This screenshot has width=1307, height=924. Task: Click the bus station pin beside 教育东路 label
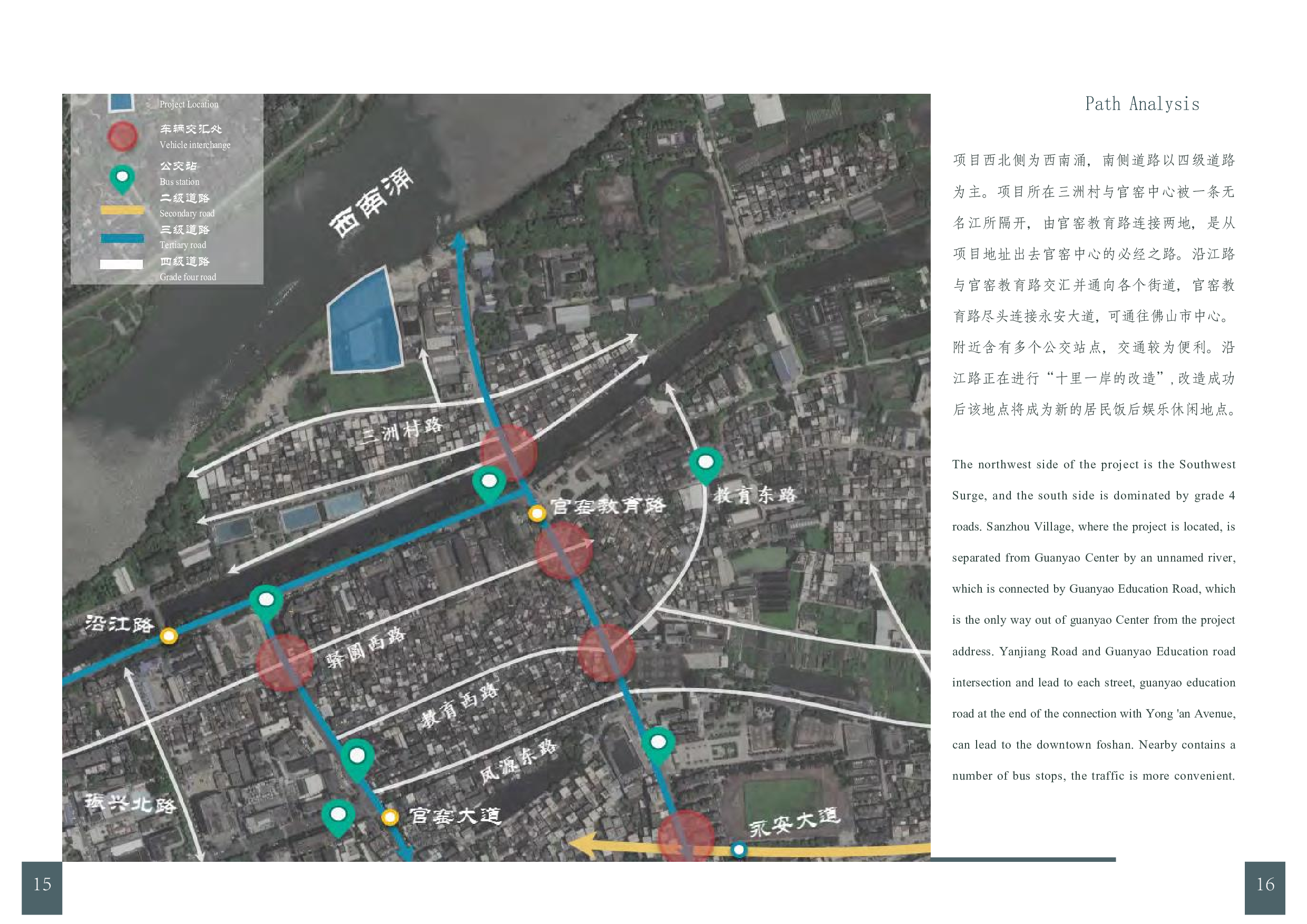(705, 464)
